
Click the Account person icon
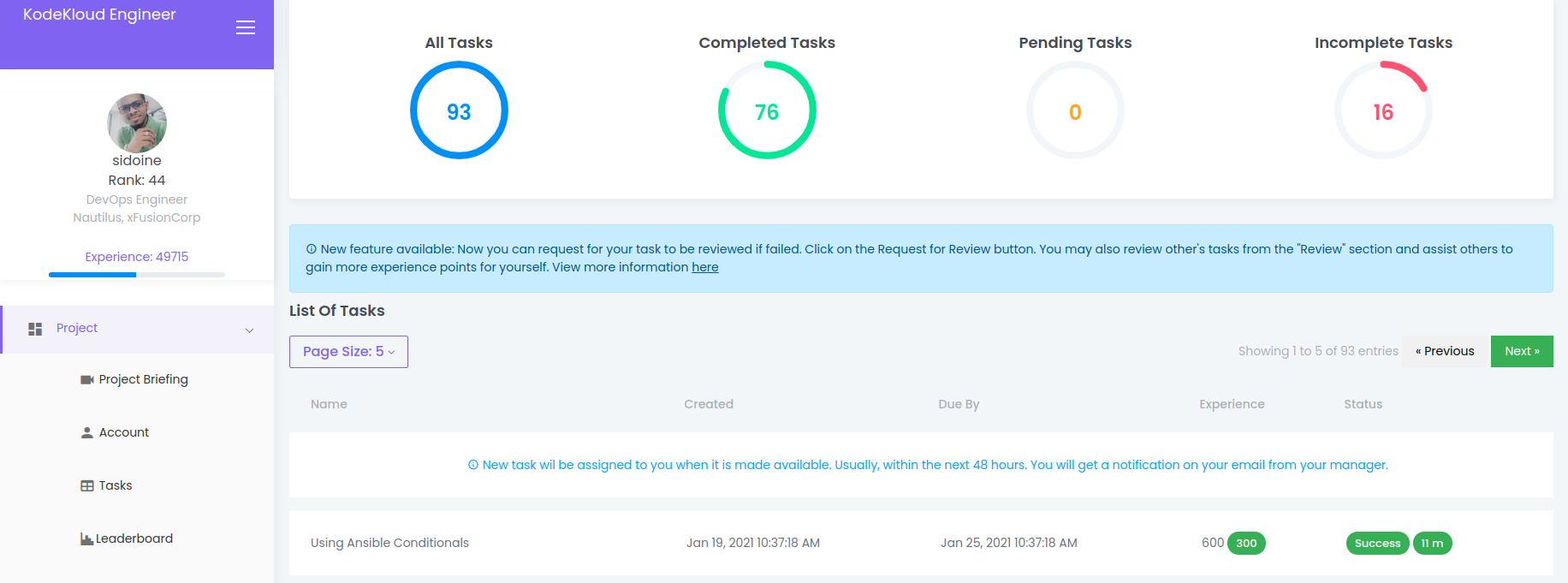(x=86, y=433)
